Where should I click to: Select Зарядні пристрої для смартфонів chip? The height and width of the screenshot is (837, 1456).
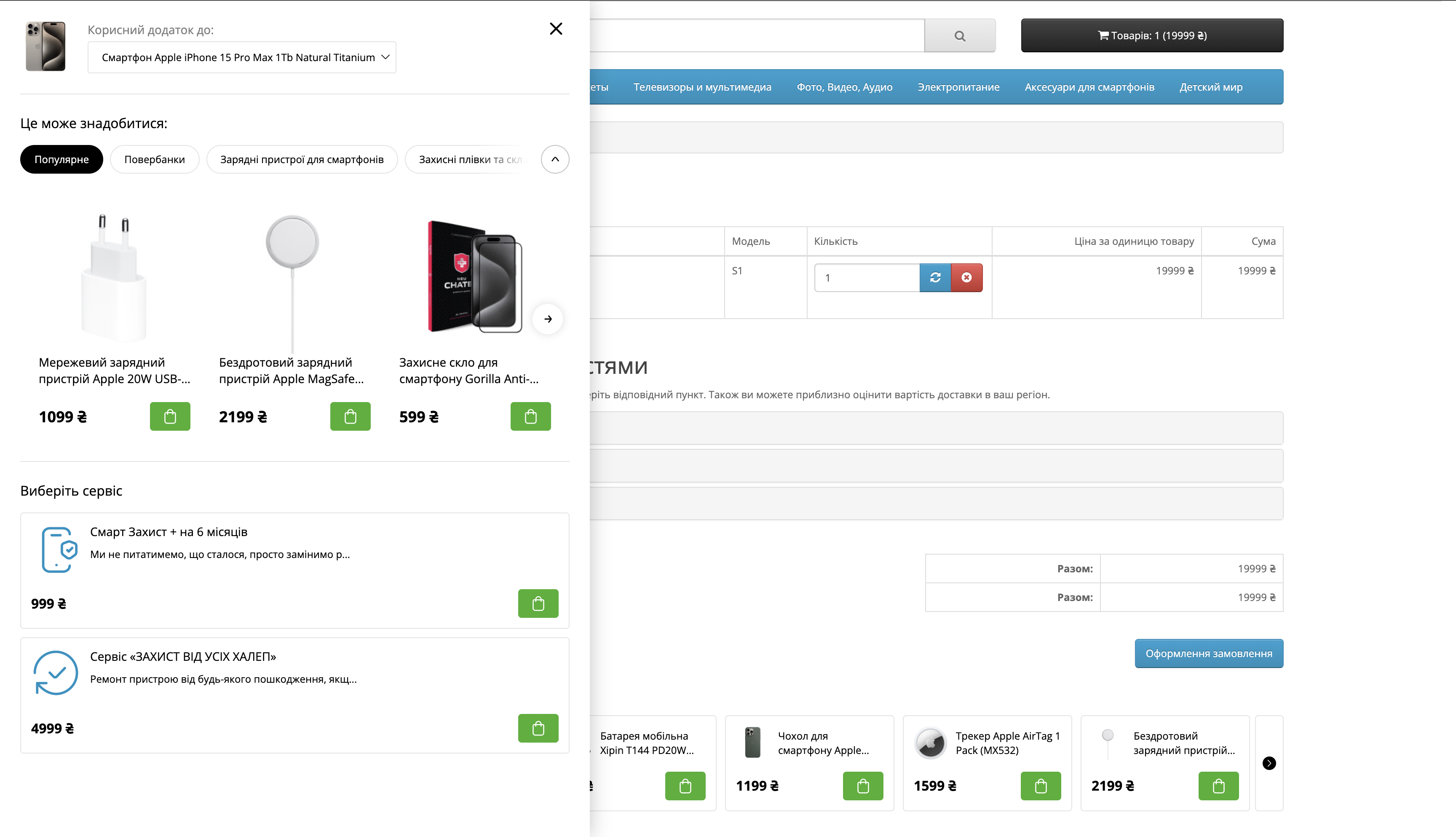[301, 159]
